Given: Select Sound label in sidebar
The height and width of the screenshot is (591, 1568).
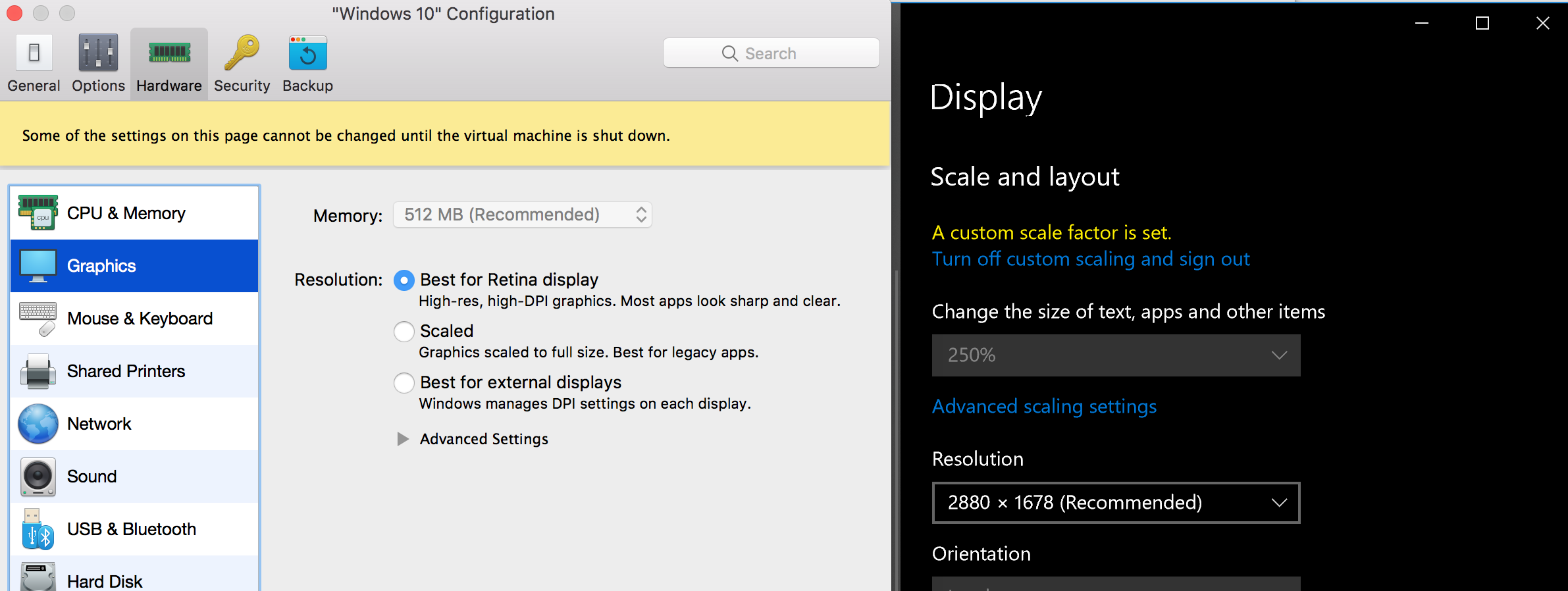Looking at the screenshot, I should pyautogui.click(x=91, y=476).
